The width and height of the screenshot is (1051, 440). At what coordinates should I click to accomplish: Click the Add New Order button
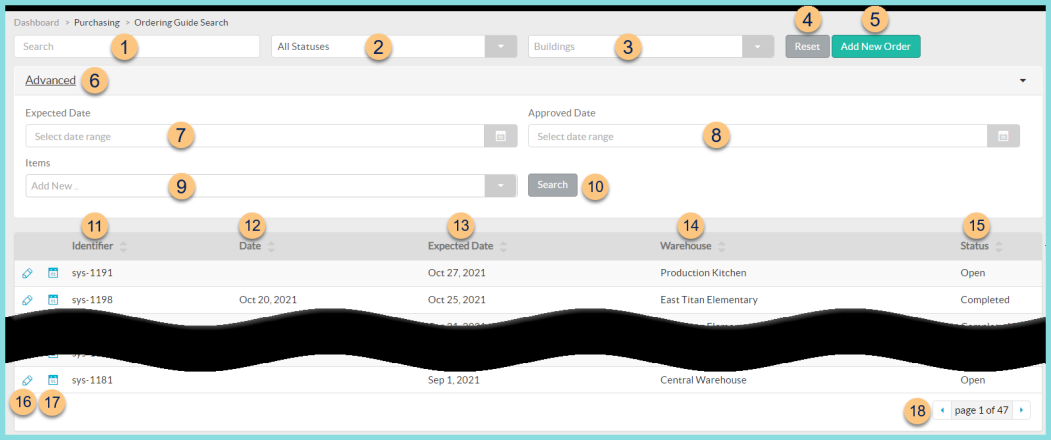(876, 47)
